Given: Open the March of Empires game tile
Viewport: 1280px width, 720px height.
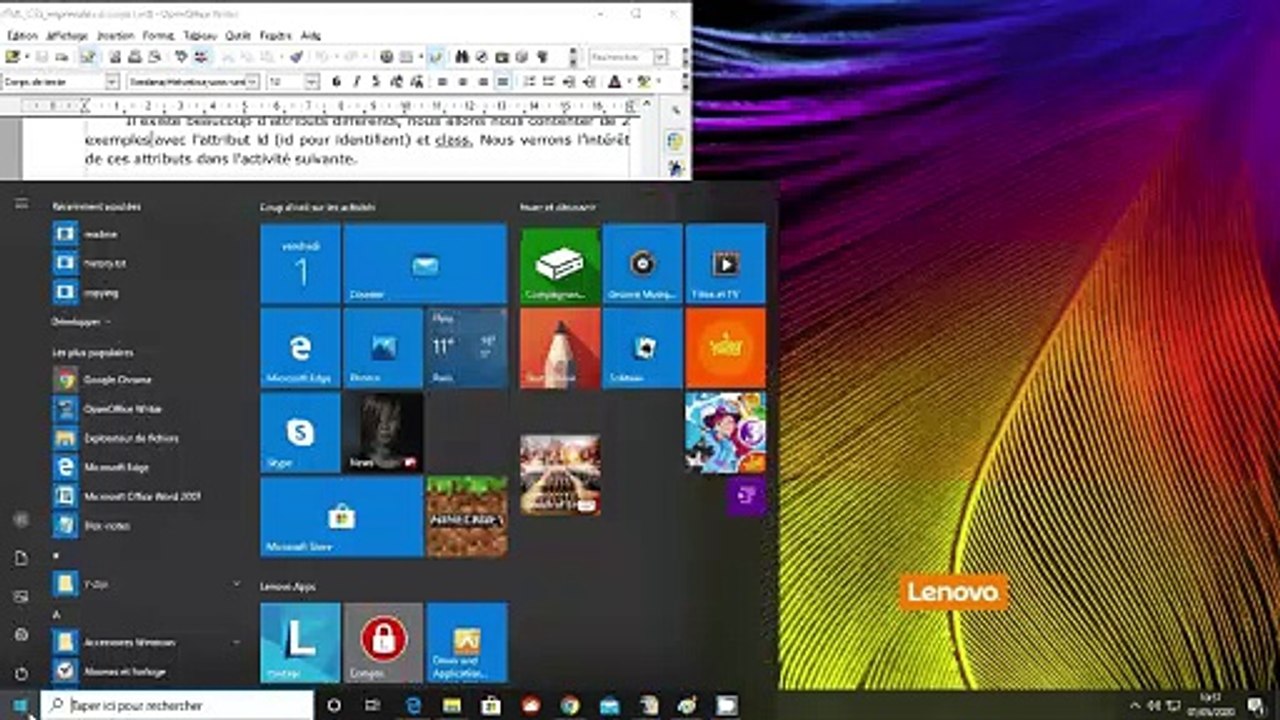Looking at the screenshot, I should (560, 474).
